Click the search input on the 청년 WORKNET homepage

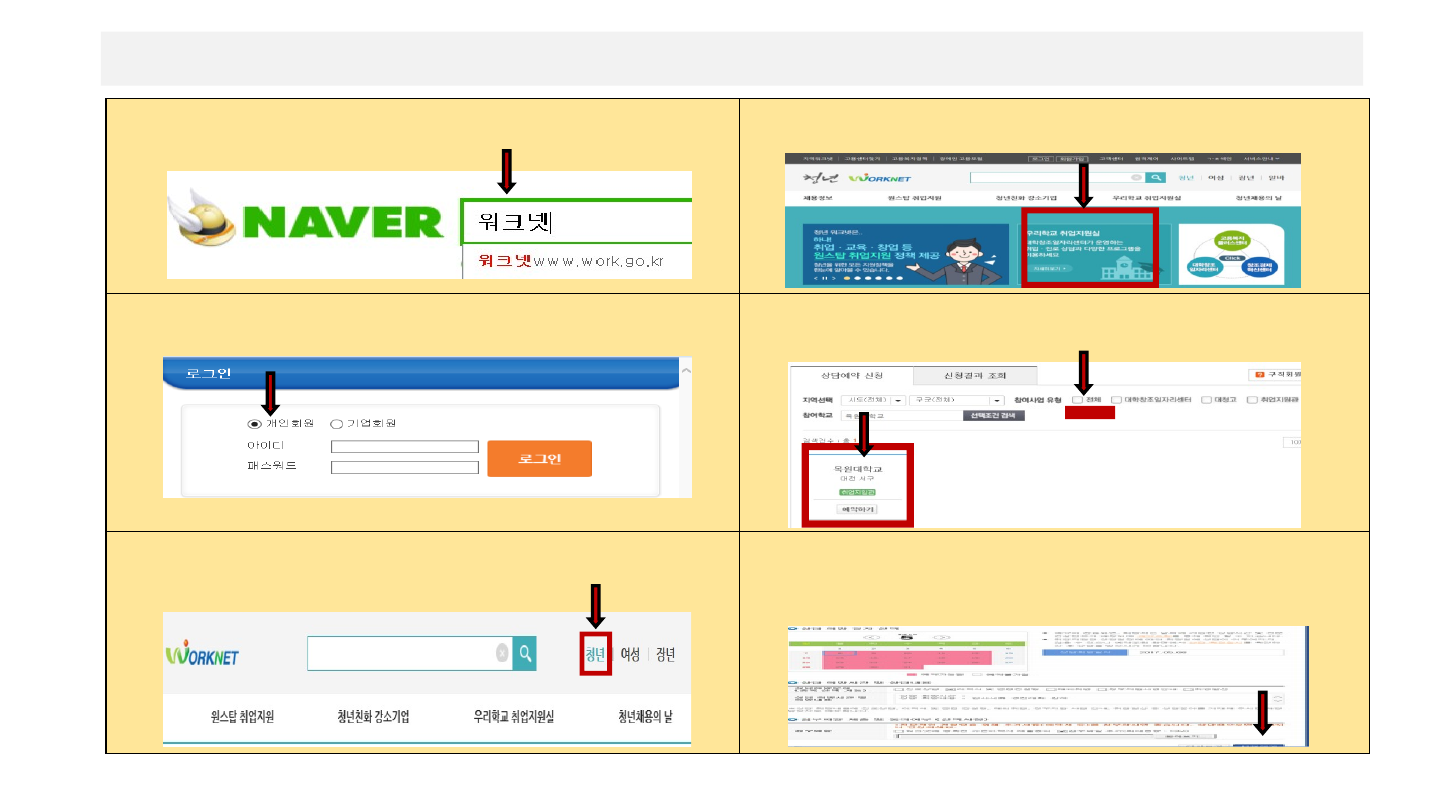click(1057, 177)
